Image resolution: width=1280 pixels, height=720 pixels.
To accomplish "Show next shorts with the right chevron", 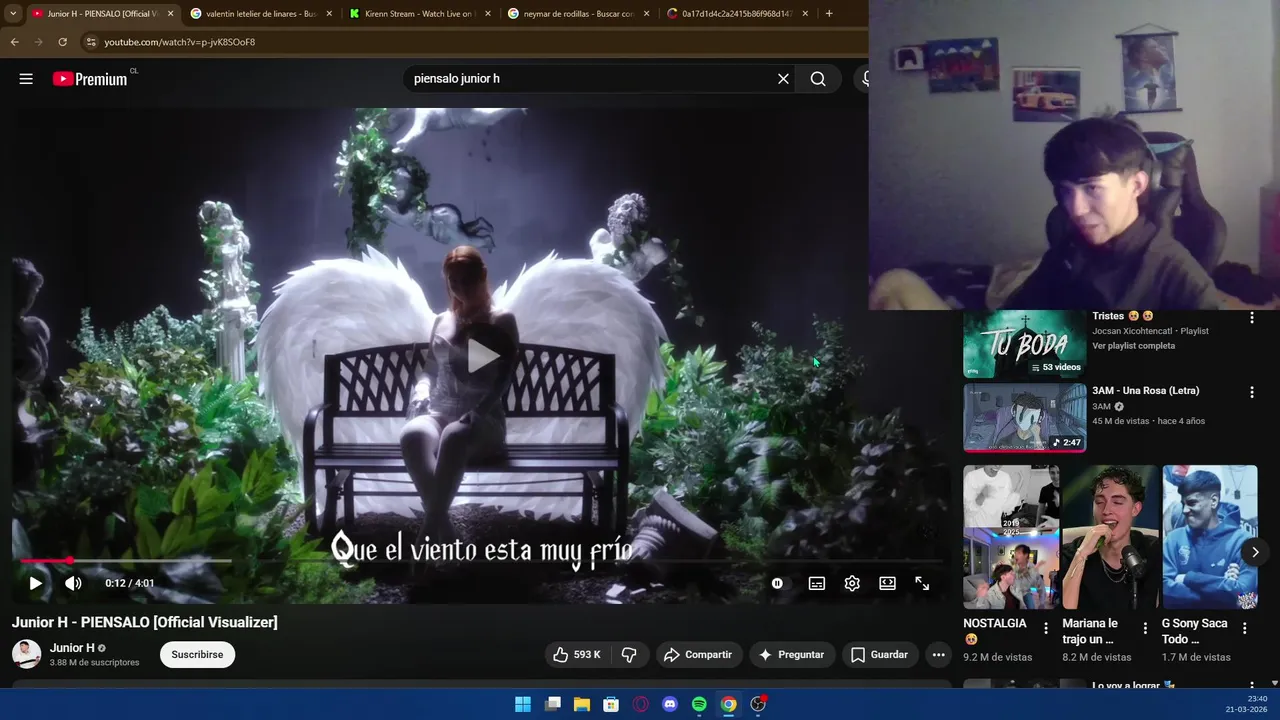I will (x=1255, y=552).
